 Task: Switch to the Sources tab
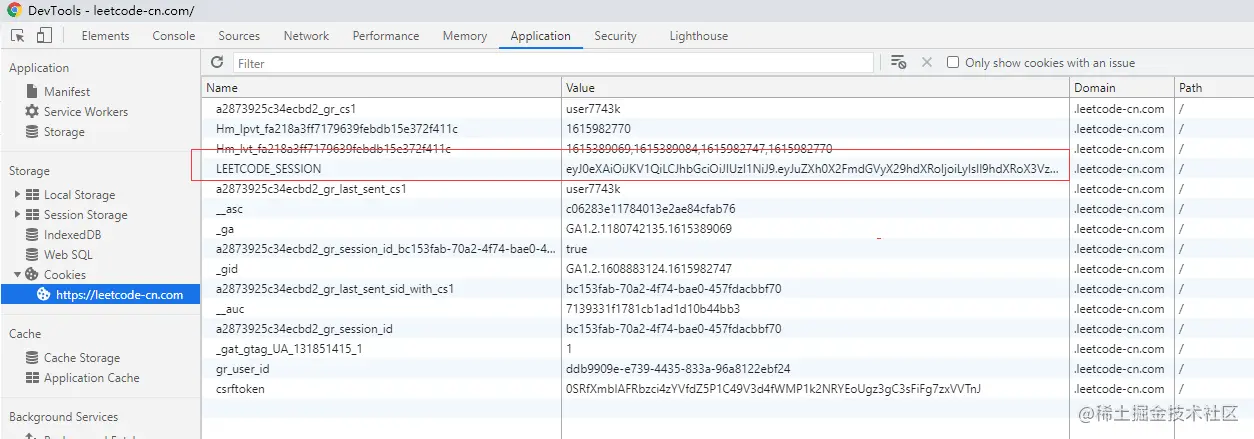(x=239, y=36)
